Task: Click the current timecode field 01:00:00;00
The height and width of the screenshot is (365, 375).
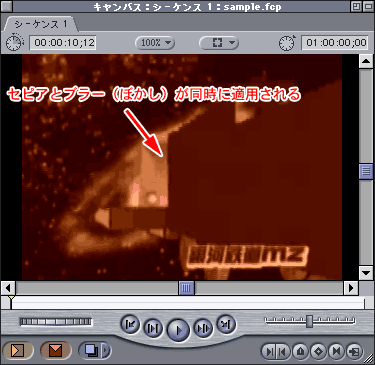Action: point(335,43)
